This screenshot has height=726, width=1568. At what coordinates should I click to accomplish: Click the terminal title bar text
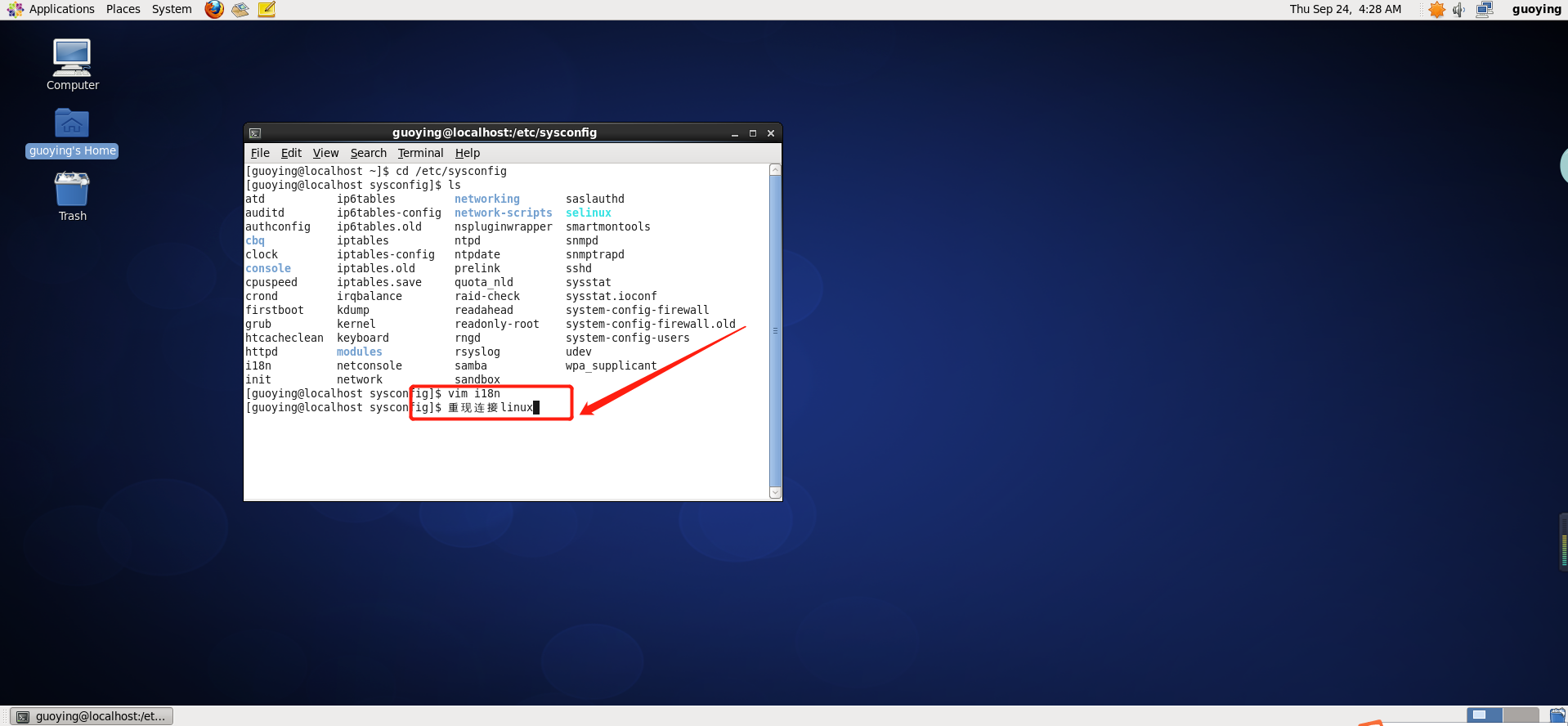(x=494, y=132)
